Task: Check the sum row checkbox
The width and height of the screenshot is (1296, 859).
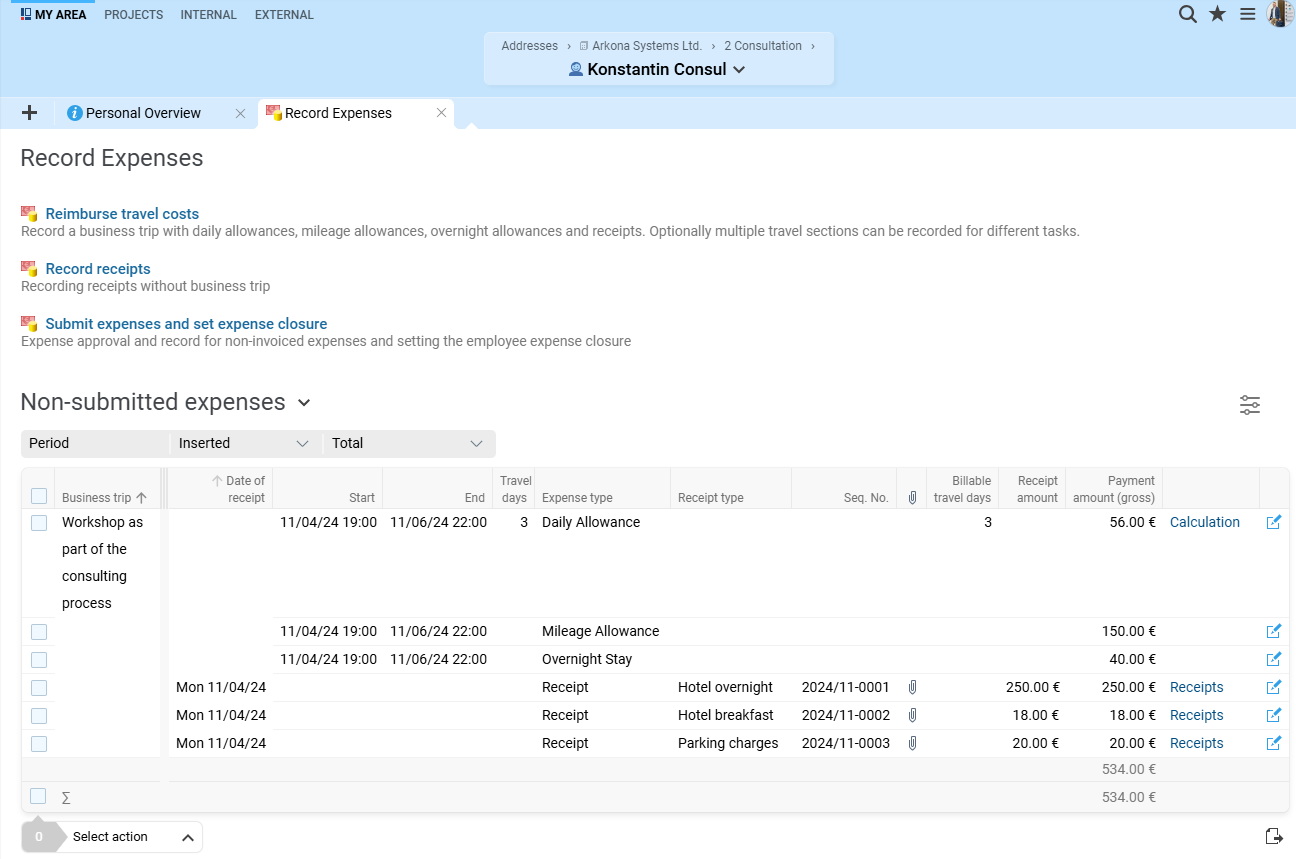Action: tap(38, 796)
